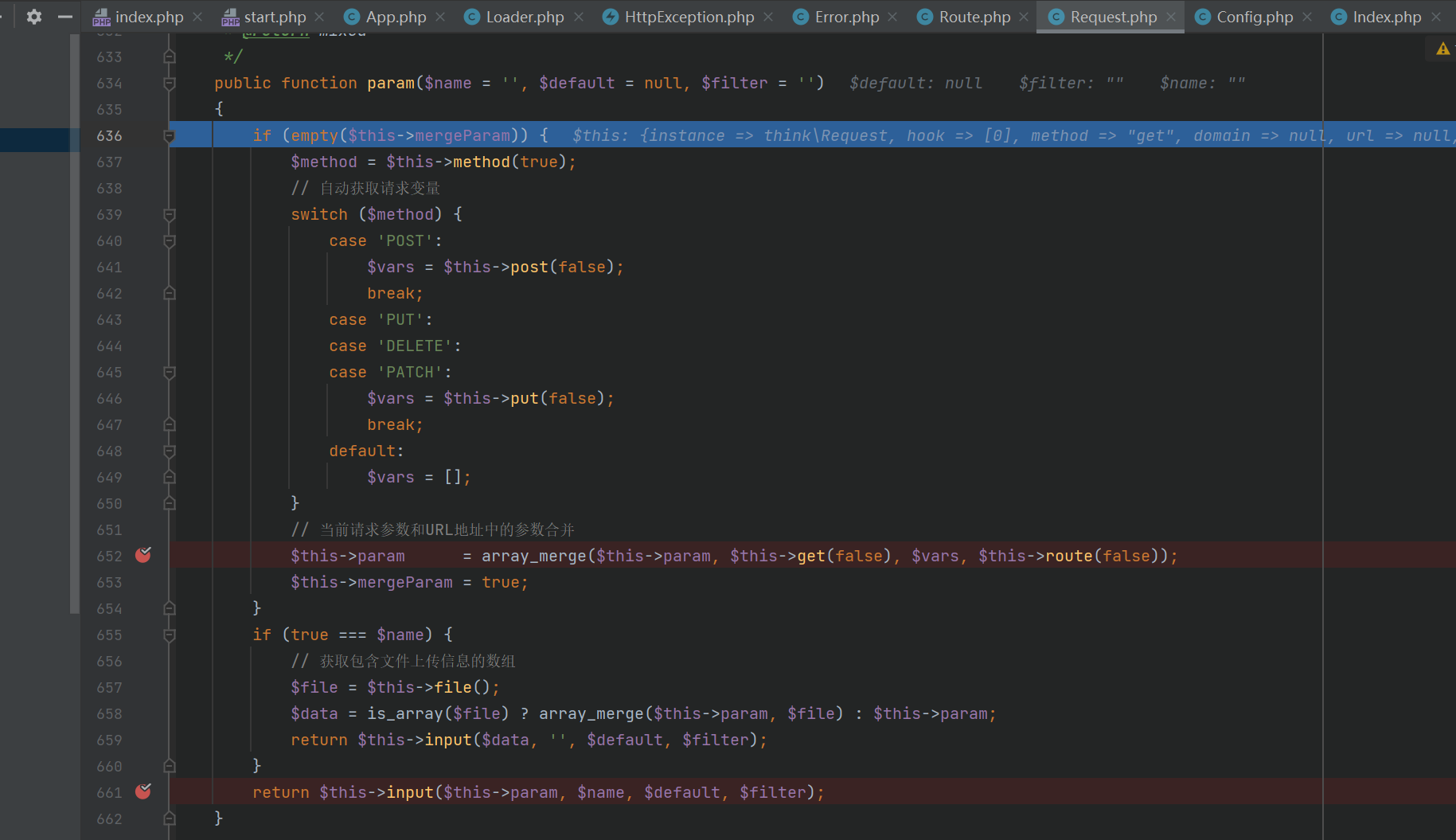Click the PHP file icon on the index.php tab
Viewport: 1456px width, 840px height.
101,17
